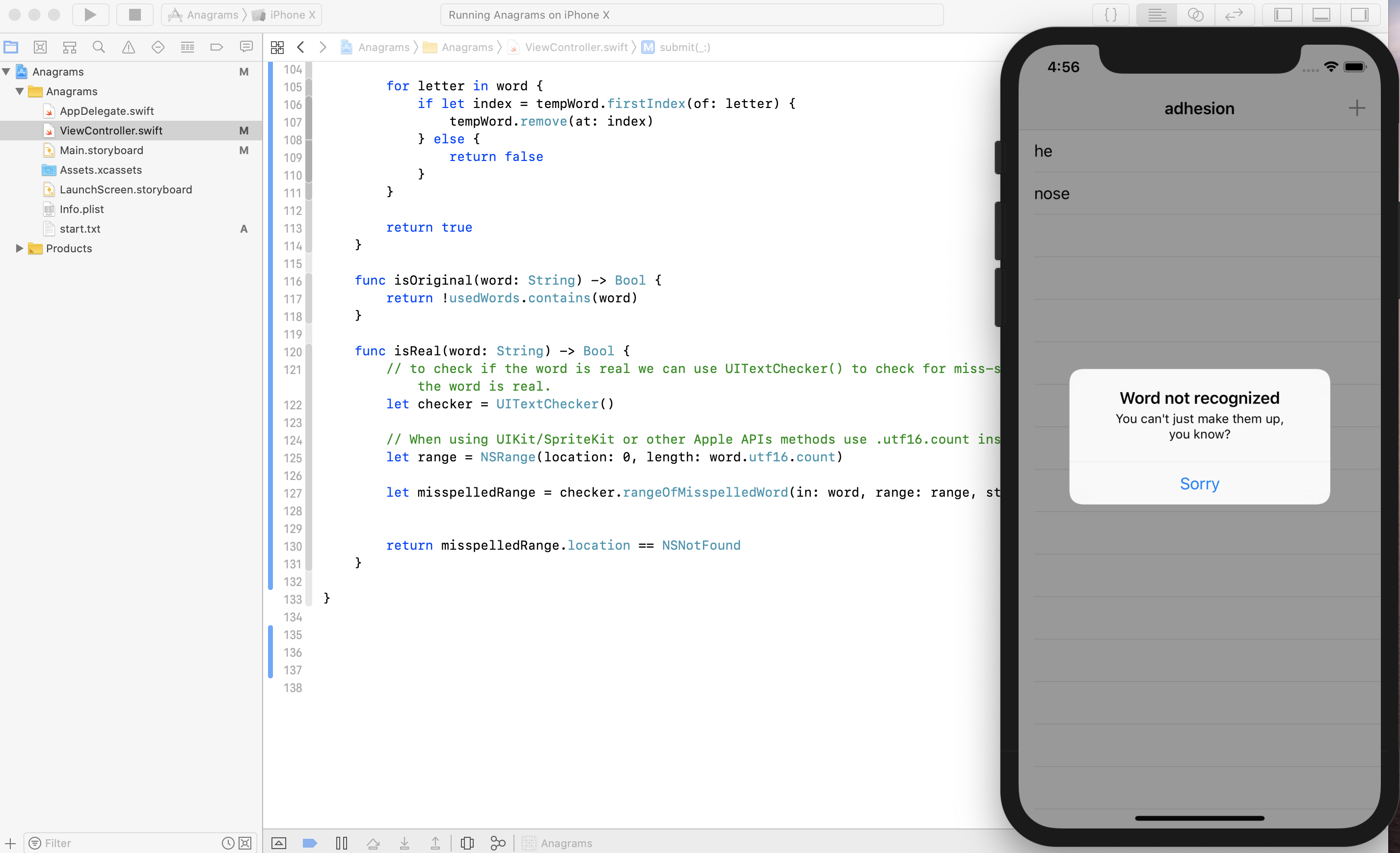Tap the plus button beside adhesion
Viewport: 1400px width, 853px height.
pos(1356,108)
